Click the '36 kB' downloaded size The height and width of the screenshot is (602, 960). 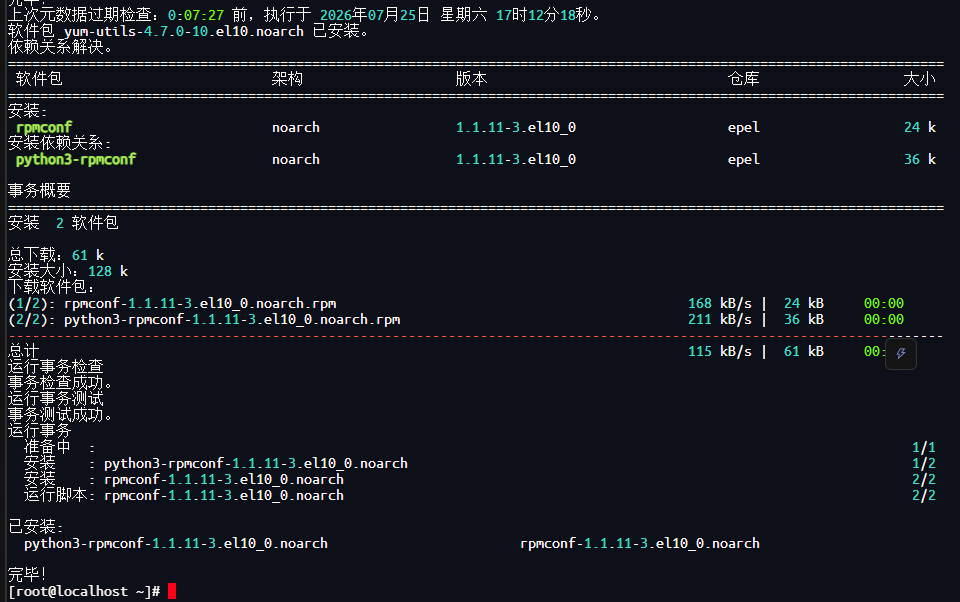pyautogui.click(x=804, y=320)
